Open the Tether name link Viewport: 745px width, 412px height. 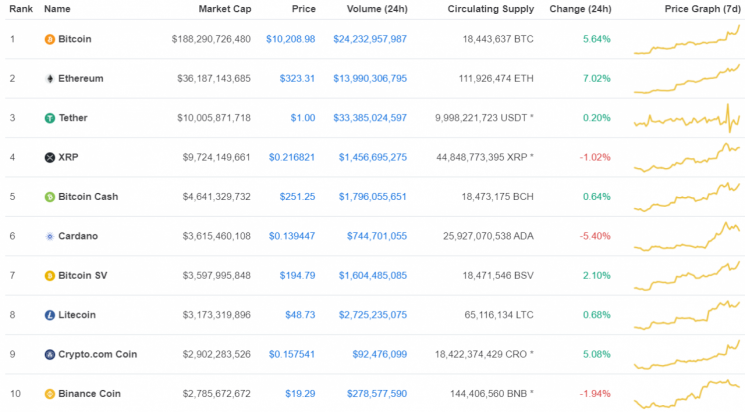coord(73,118)
